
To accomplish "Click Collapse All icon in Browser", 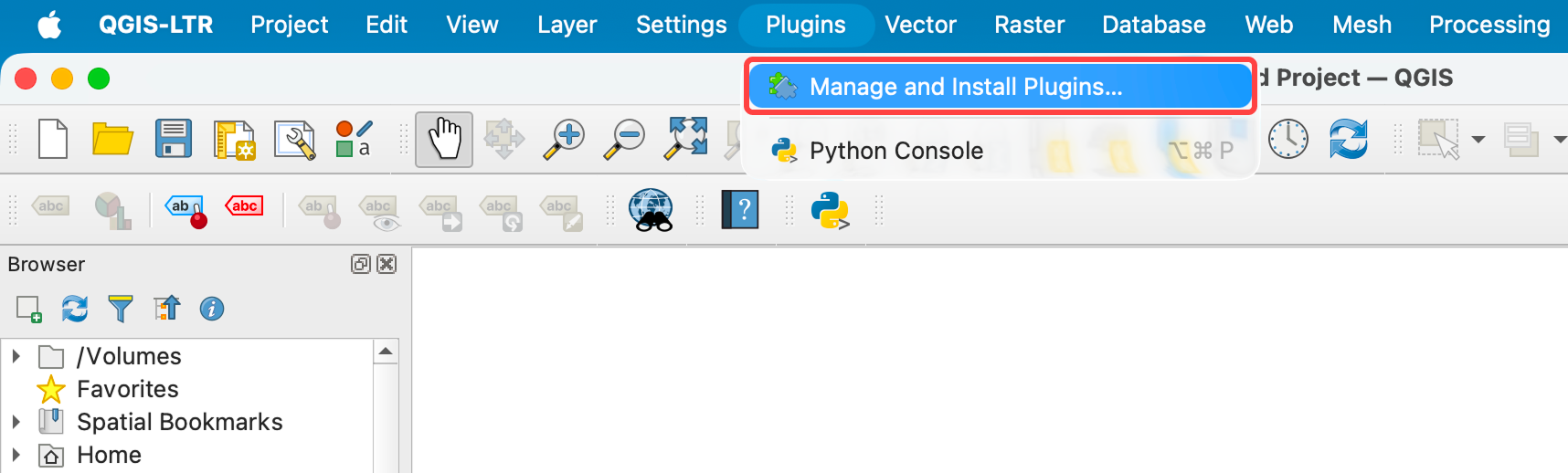I will tap(166, 309).
